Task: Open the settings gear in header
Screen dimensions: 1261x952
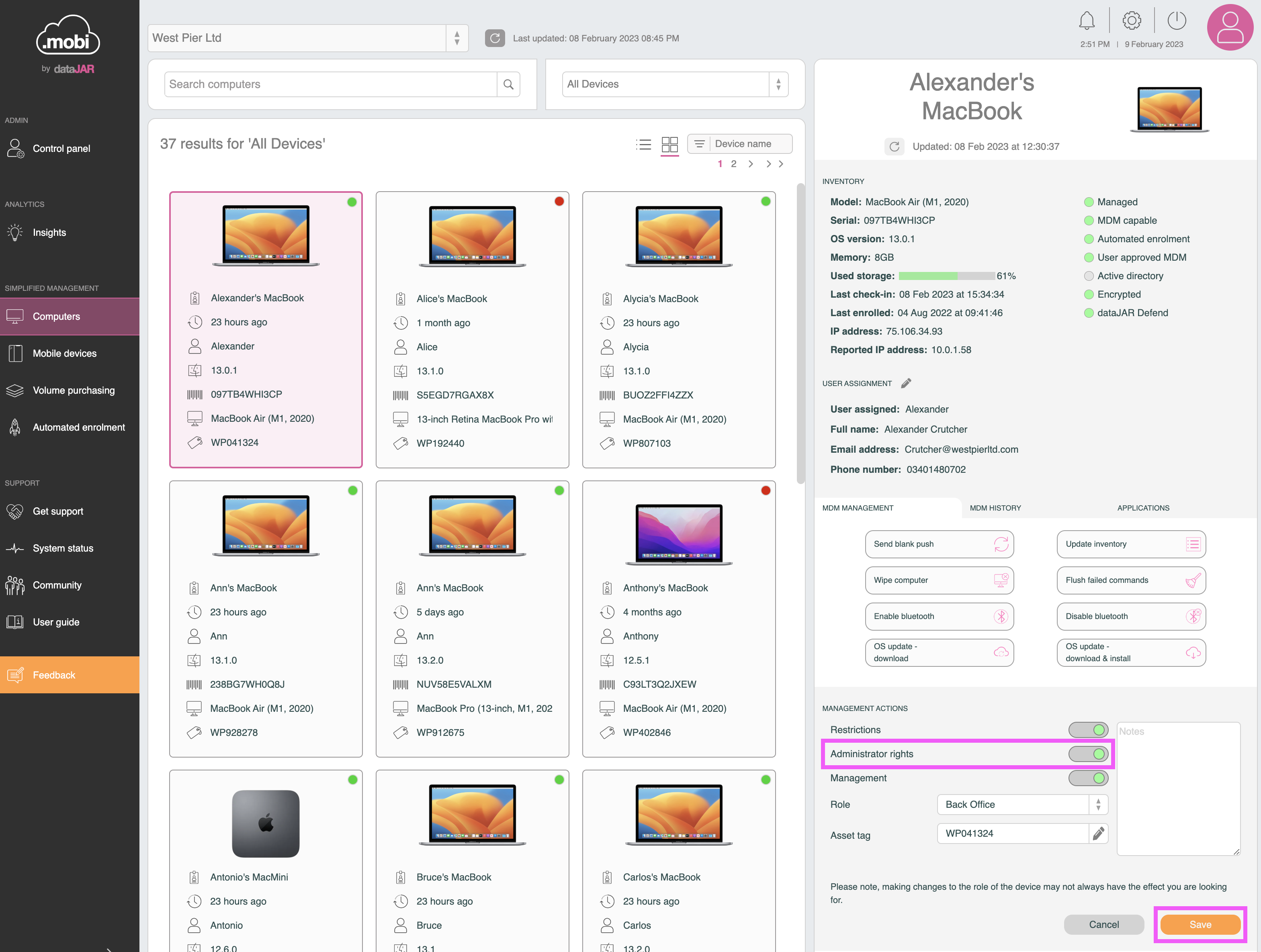Action: [1132, 21]
